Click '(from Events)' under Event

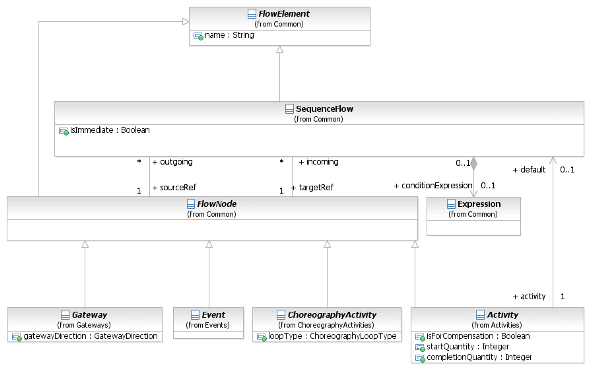207,325
